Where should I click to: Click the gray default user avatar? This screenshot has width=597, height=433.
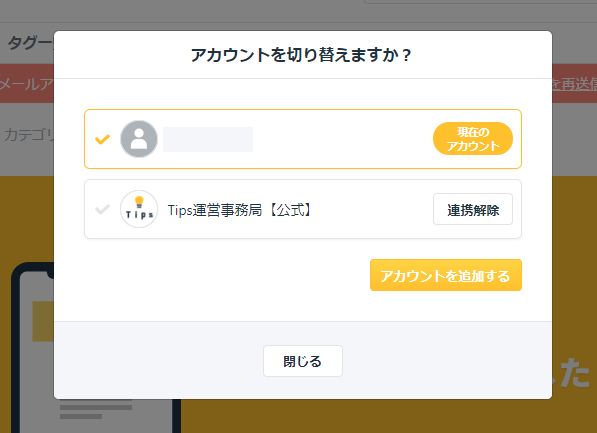click(x=139, y=139)
